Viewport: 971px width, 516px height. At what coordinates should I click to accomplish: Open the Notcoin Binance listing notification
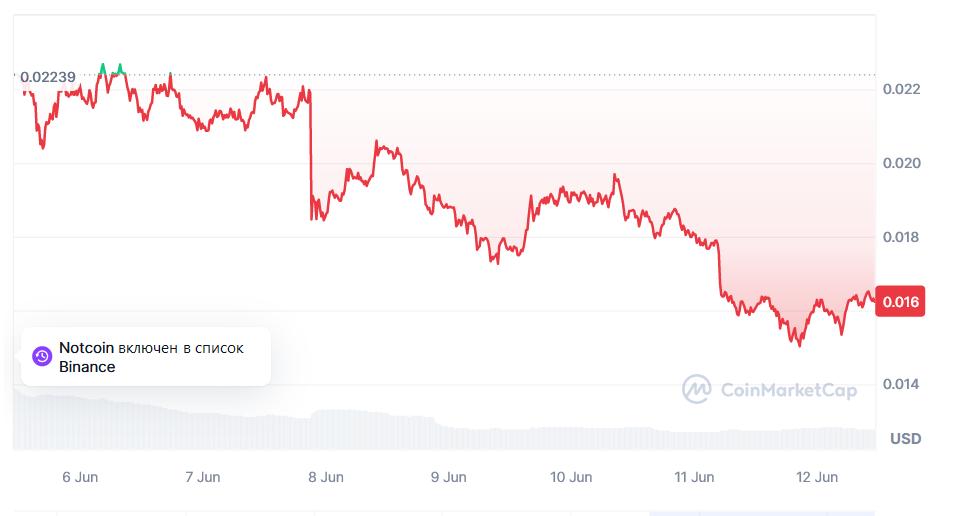[146, 357]
